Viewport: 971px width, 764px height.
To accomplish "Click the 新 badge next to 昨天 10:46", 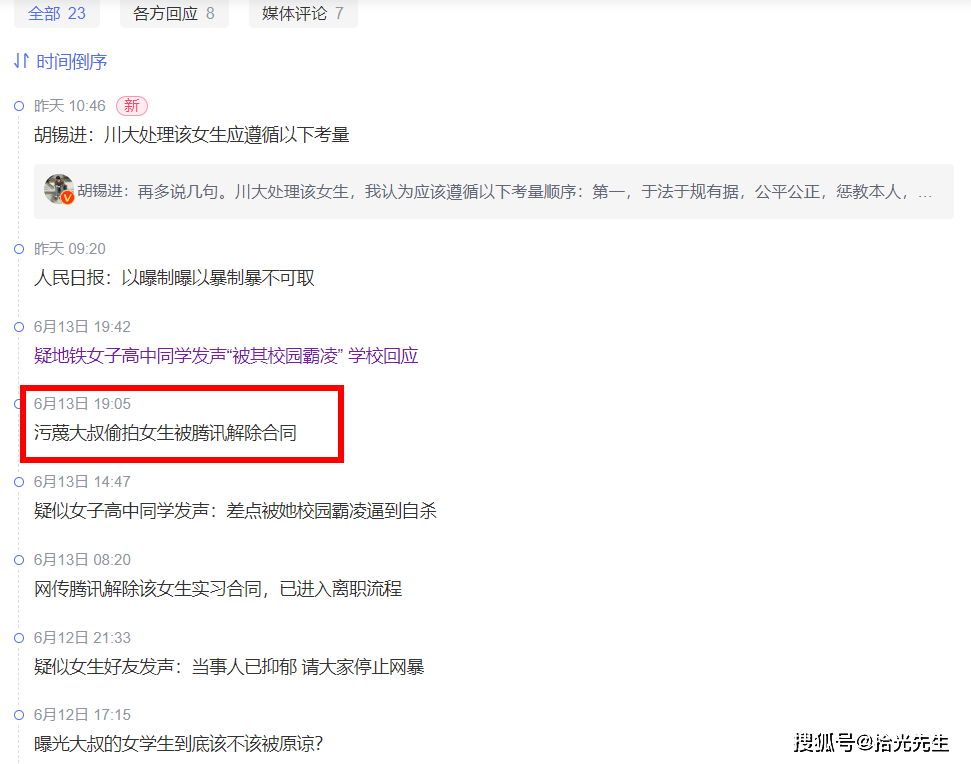I will point(132,106).
